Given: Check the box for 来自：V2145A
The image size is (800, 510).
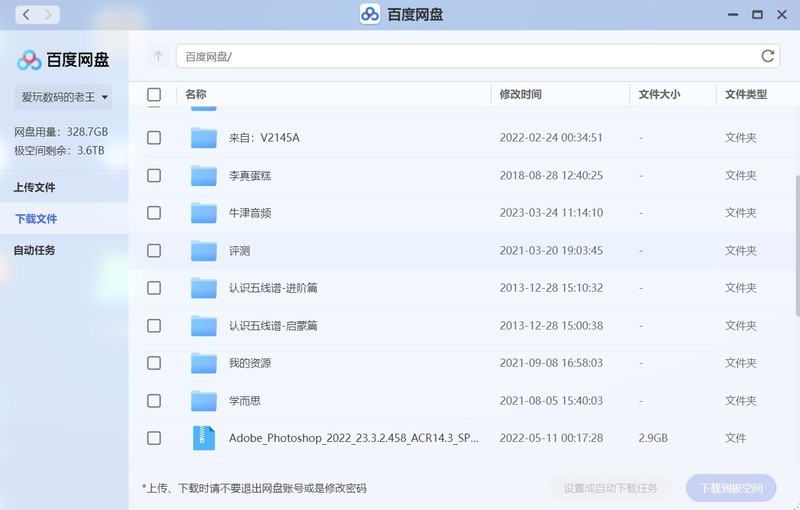Looking at the screenshot, I should coord(154,138).
